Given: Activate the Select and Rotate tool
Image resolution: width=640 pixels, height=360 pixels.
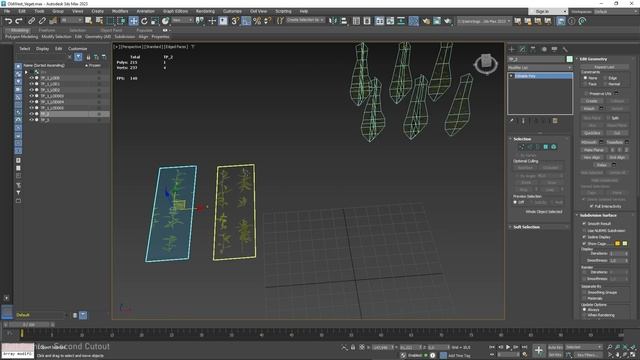Looking at the screenshot, I should 144,21.
